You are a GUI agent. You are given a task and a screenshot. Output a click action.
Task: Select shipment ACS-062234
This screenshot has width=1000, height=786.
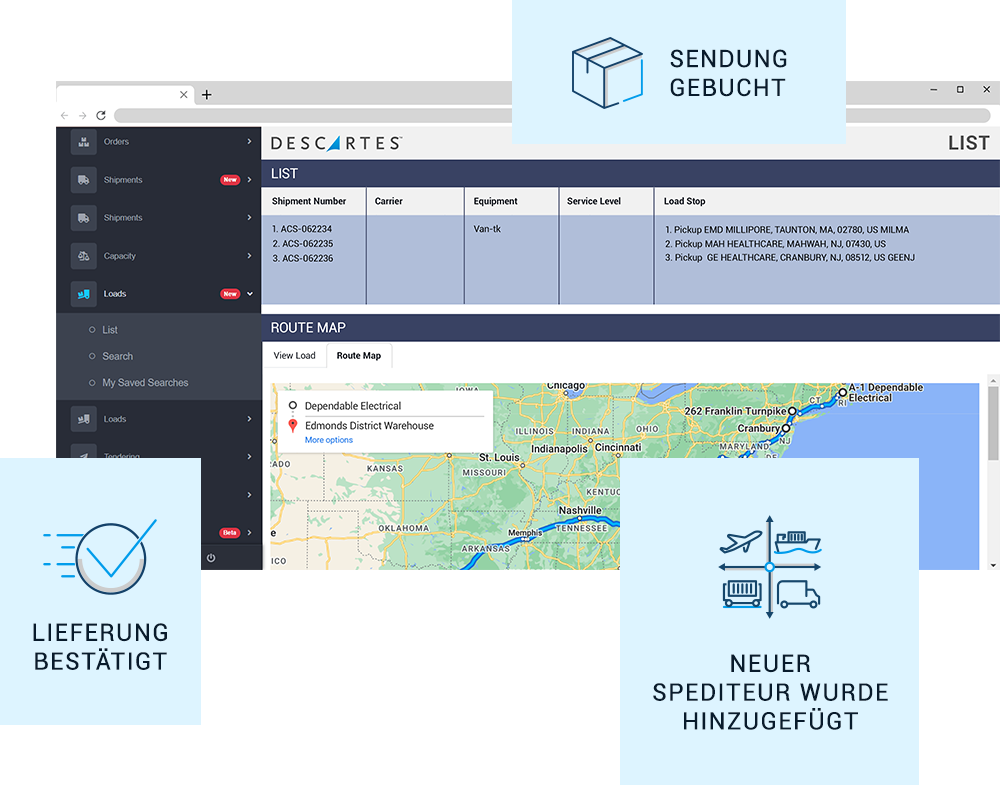(302, 228)
